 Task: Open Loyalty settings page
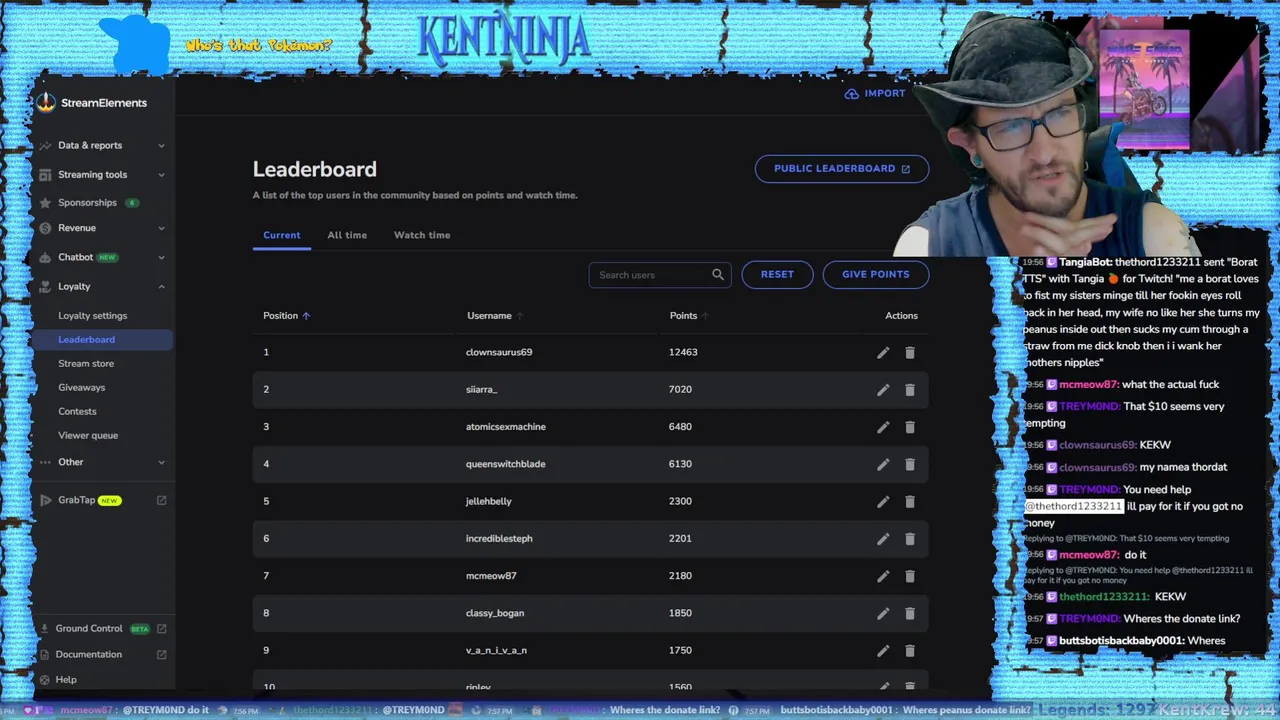(92, 316)
